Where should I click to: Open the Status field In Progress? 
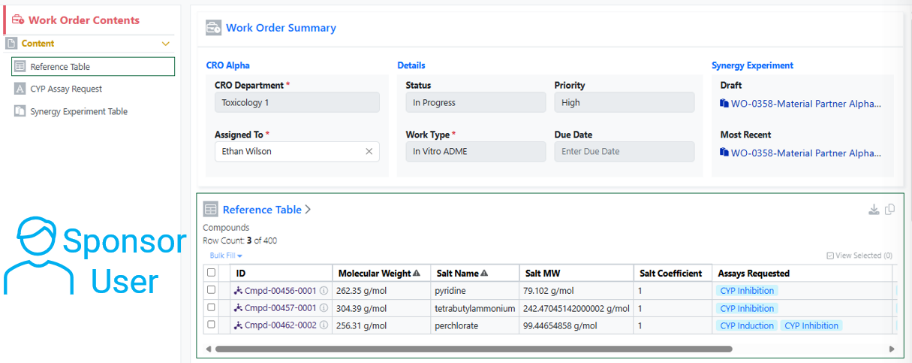(x=476, y=102)
